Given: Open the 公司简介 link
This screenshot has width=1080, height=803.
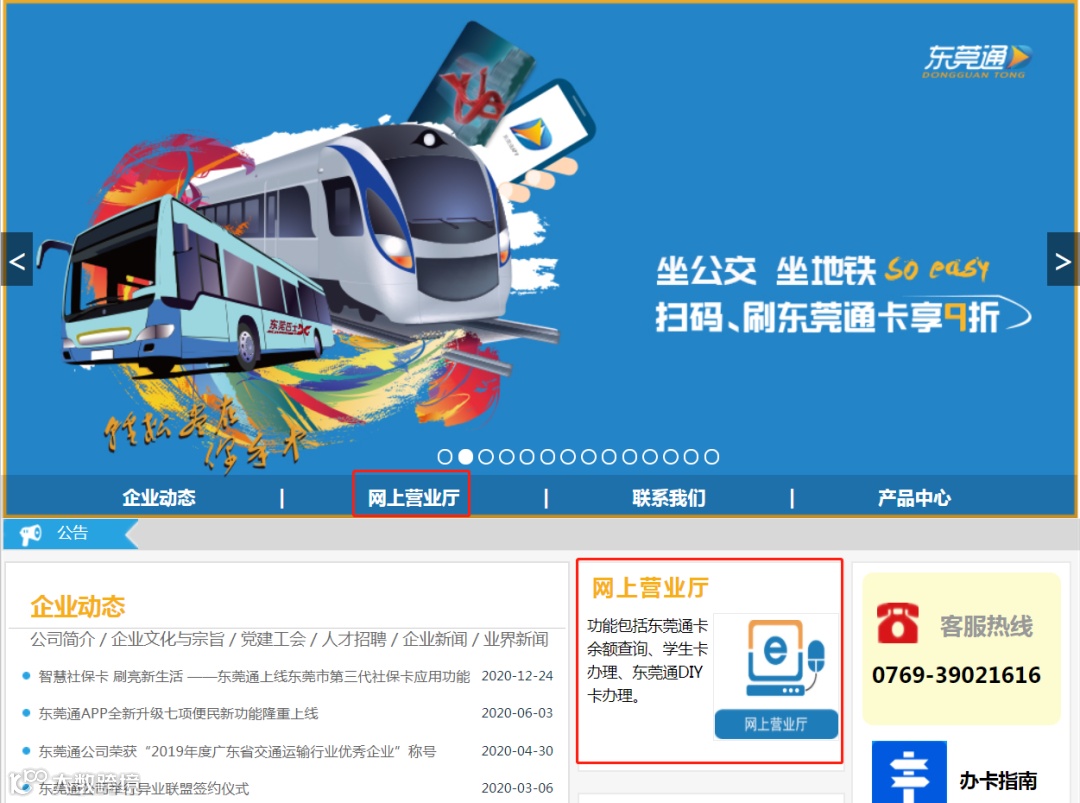Looking at the screenshot, I should [x=63, y=639].
